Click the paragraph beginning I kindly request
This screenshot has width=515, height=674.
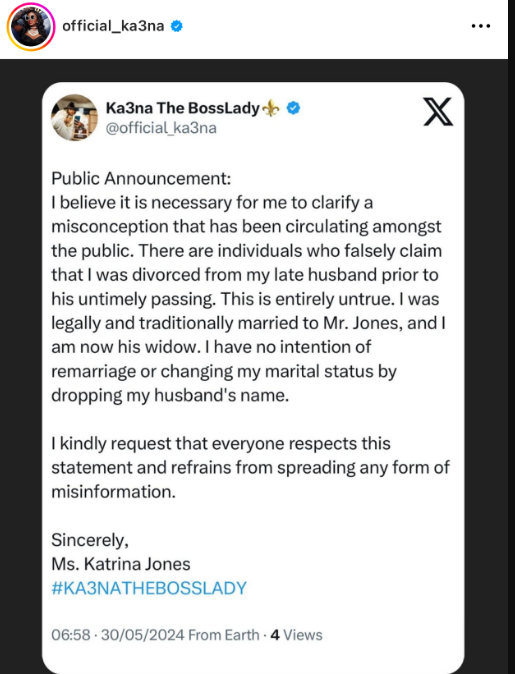pyautogui.click(x=251, y=468)
